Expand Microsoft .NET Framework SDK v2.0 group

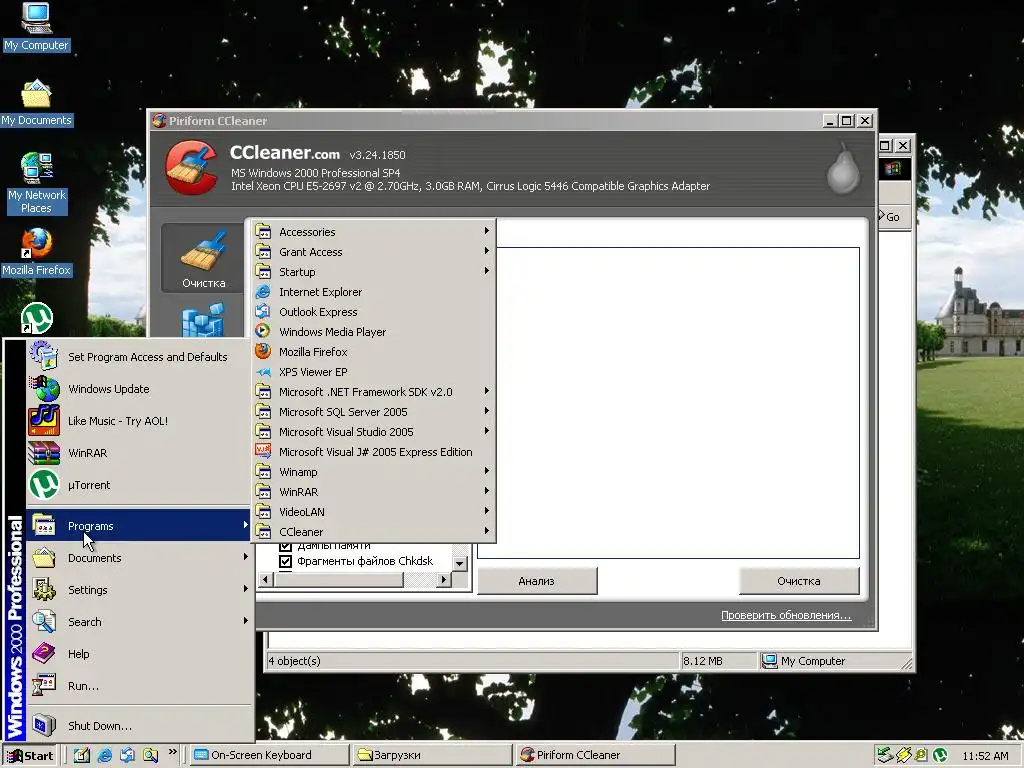tap(373, 392)
